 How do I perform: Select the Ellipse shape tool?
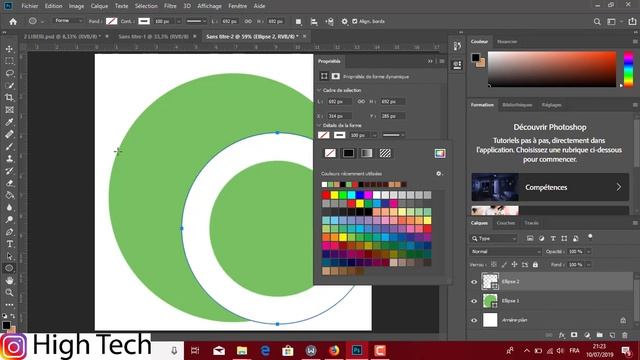[x=9, y=268]
